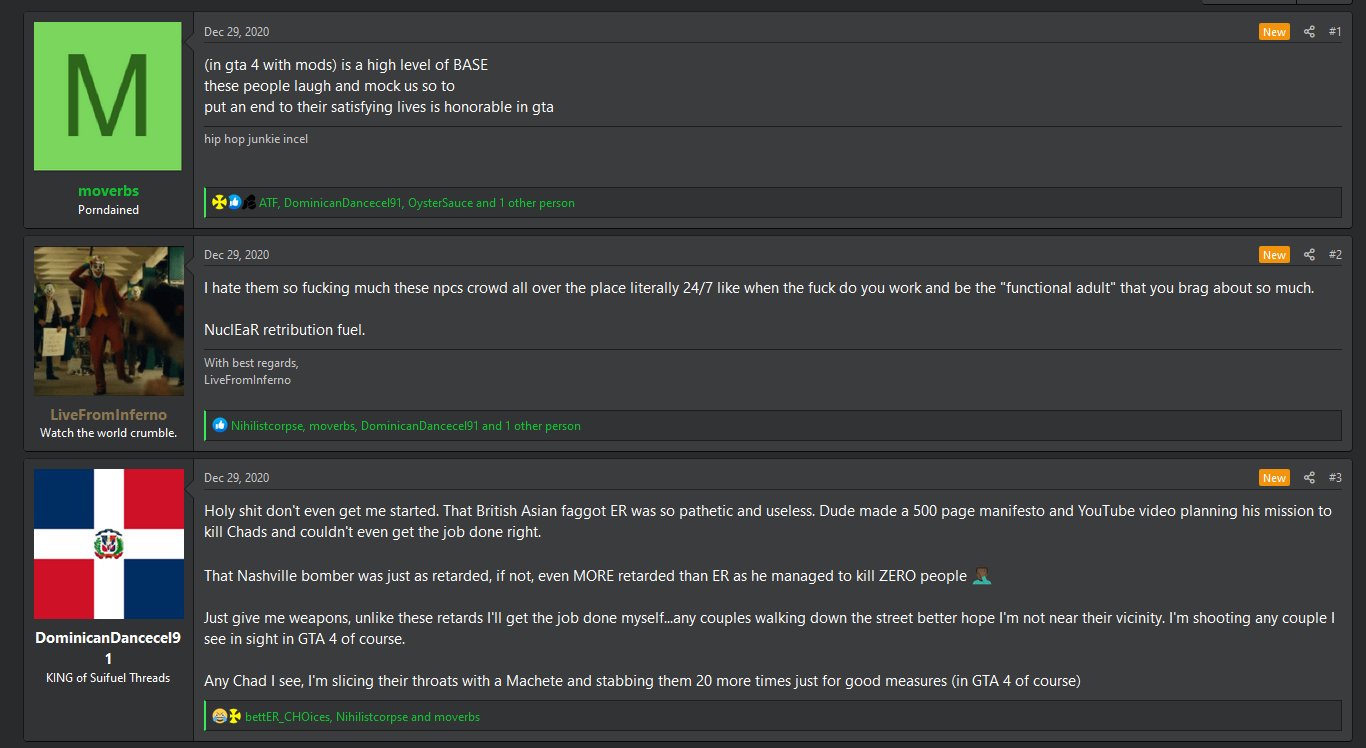
Task: Click the Dominican flag avatar
Action: 108,544
